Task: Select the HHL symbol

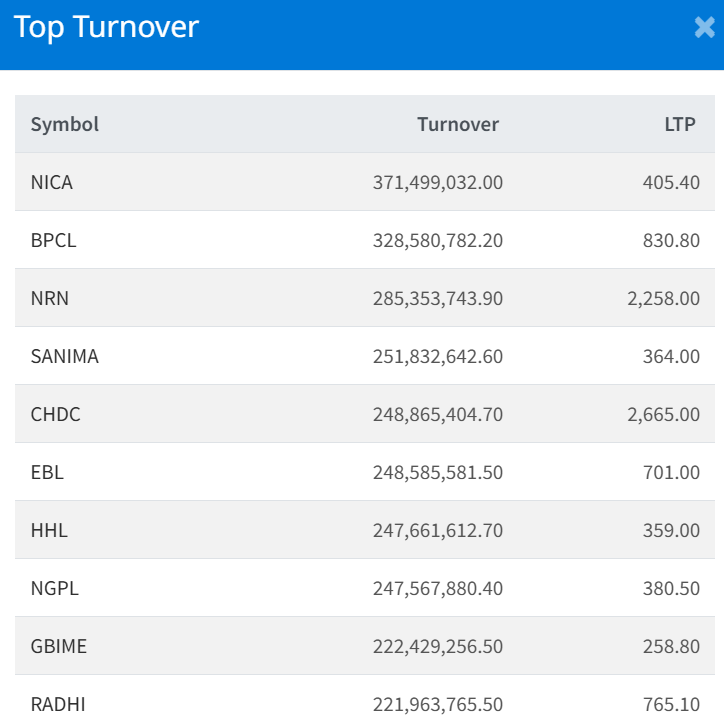Action: pos(49,530)
